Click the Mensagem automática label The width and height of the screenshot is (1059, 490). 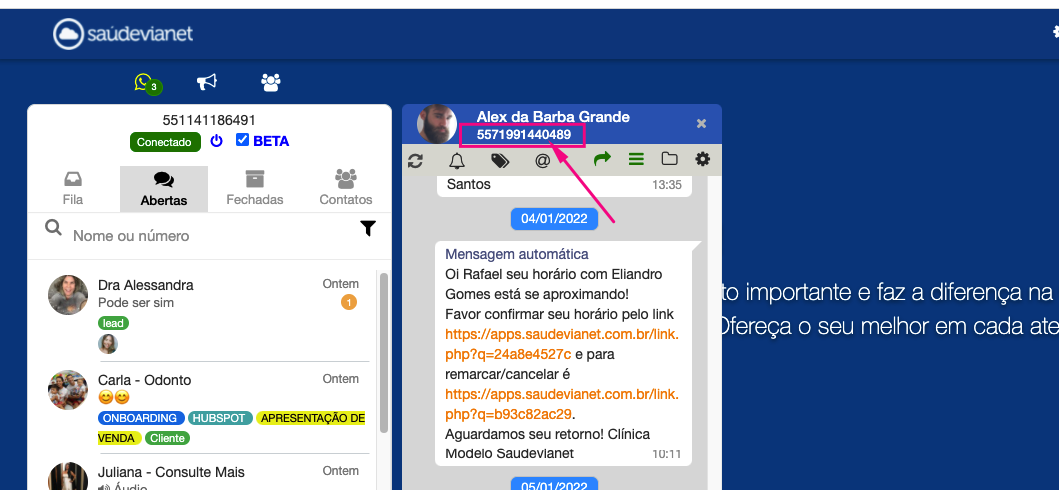click(517, 254)
